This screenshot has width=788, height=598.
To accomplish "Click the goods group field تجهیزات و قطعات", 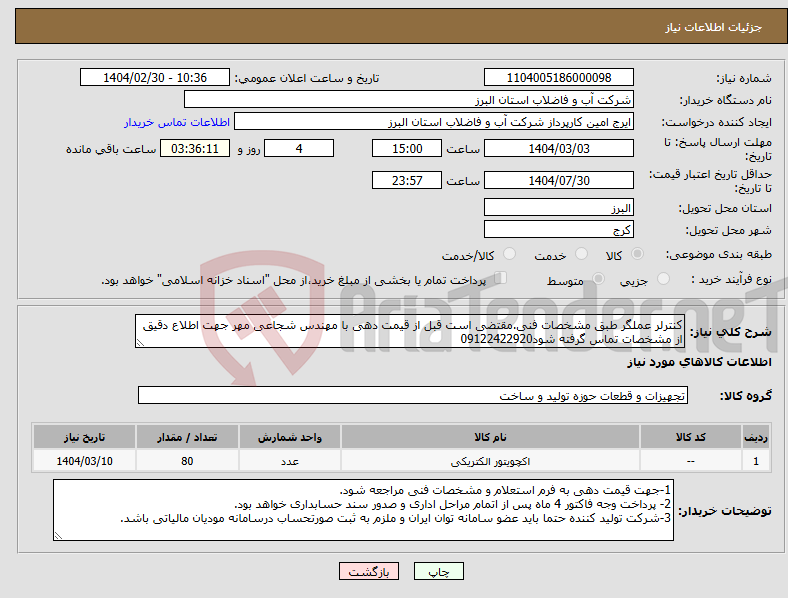I will 413,395.
